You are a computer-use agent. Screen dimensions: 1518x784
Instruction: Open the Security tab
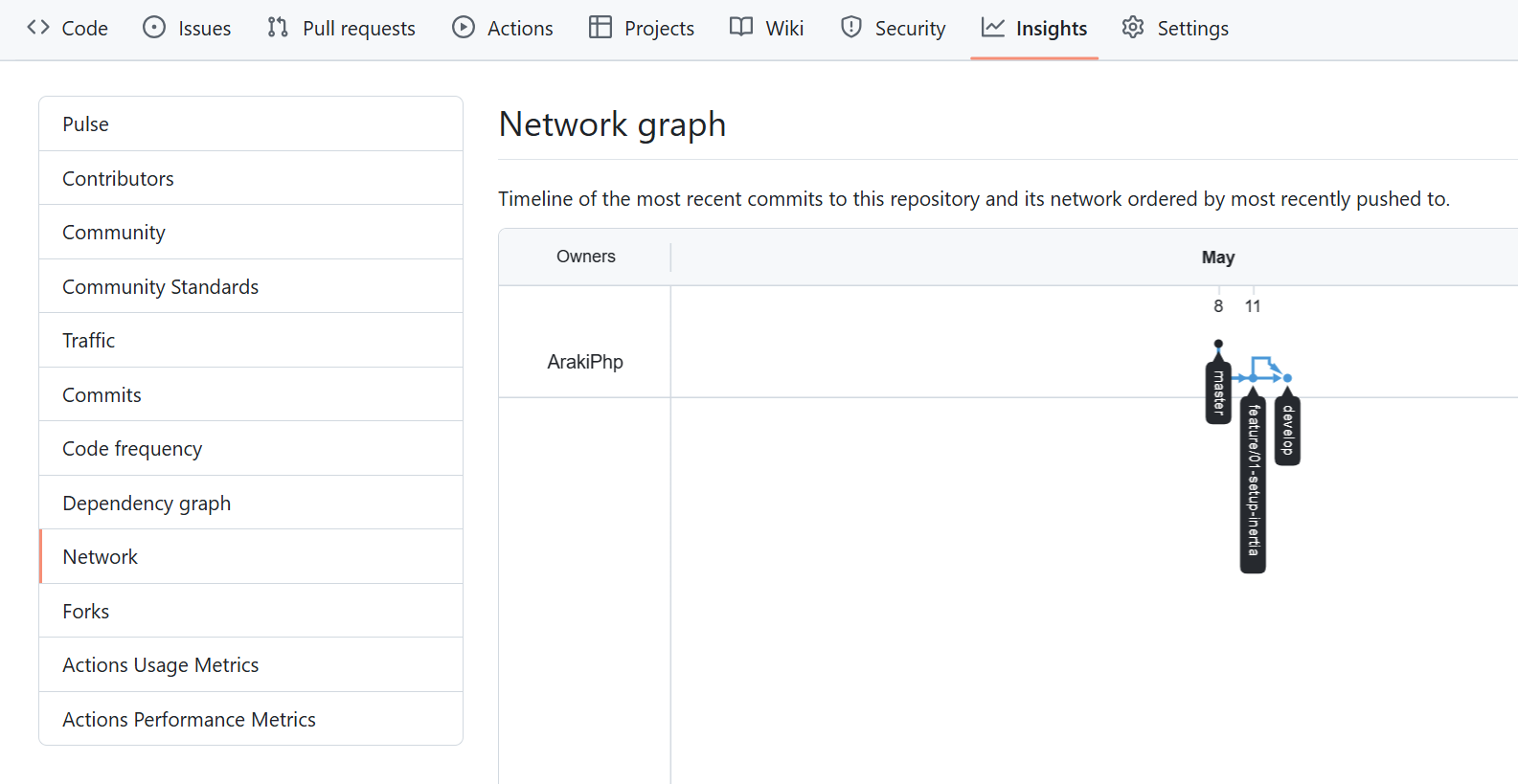(894, 29)
